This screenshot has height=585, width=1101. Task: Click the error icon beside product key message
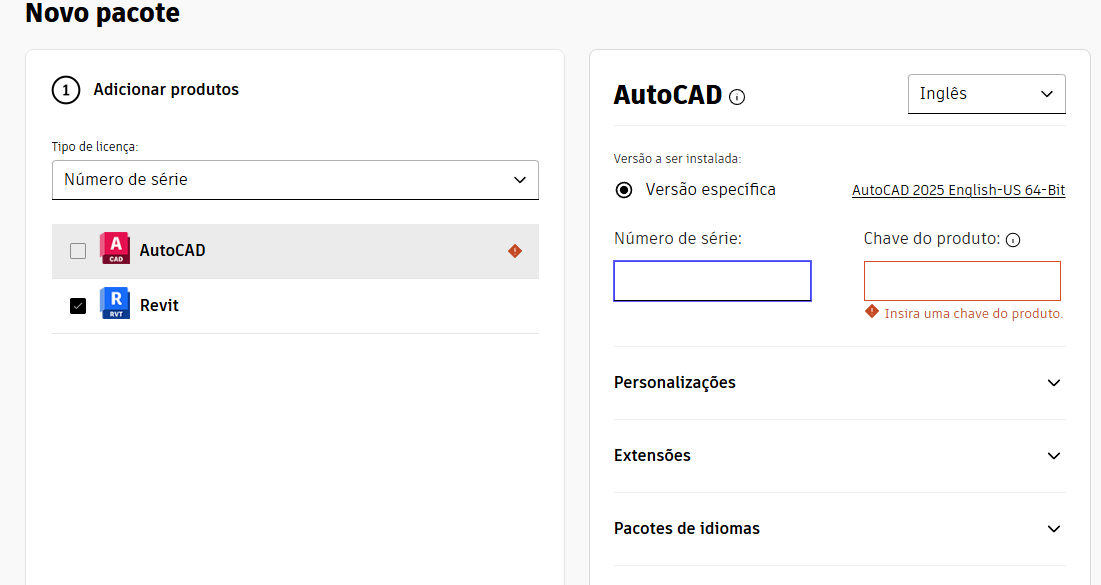pos(871,311)
